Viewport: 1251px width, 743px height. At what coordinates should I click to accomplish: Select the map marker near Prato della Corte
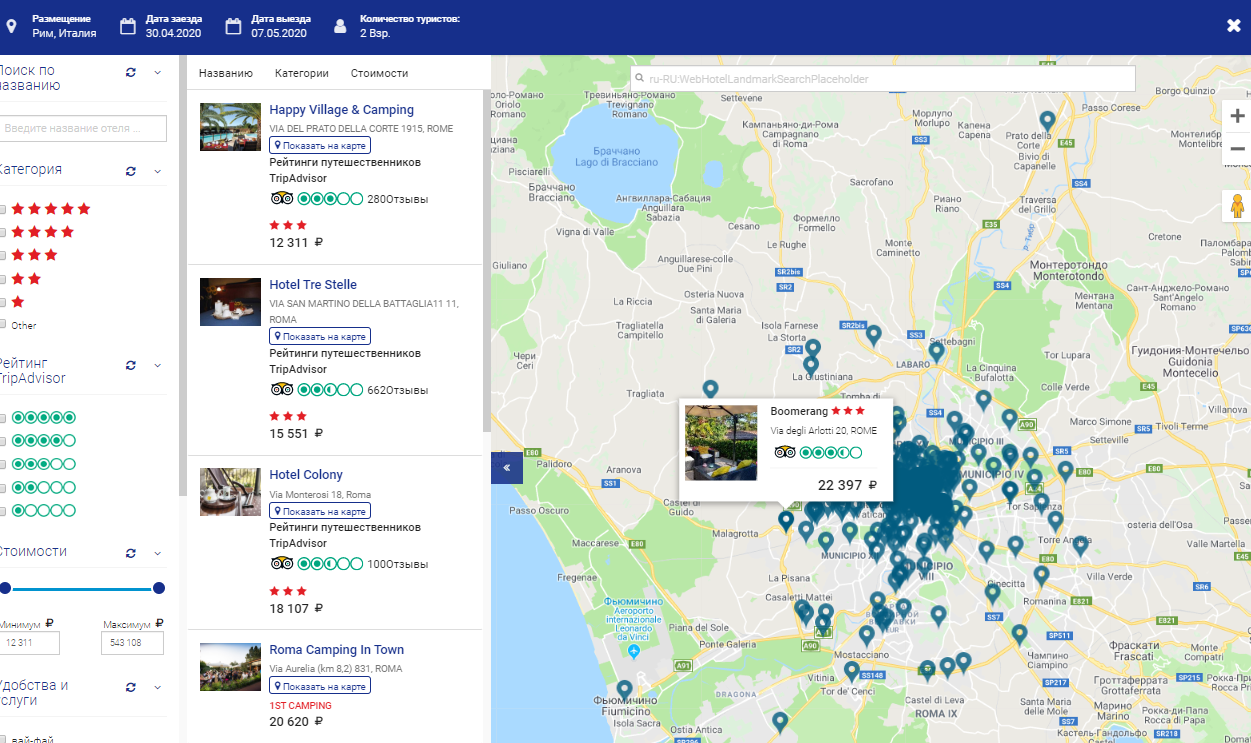[x=1047, y=120]
